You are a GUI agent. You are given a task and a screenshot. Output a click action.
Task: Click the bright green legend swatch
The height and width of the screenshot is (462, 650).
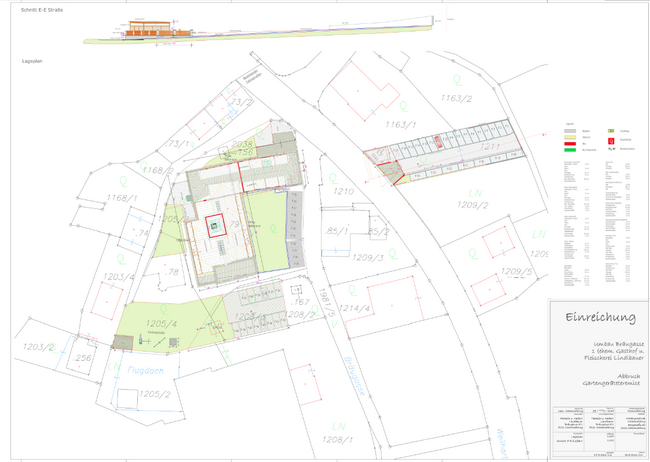(570, 150)
